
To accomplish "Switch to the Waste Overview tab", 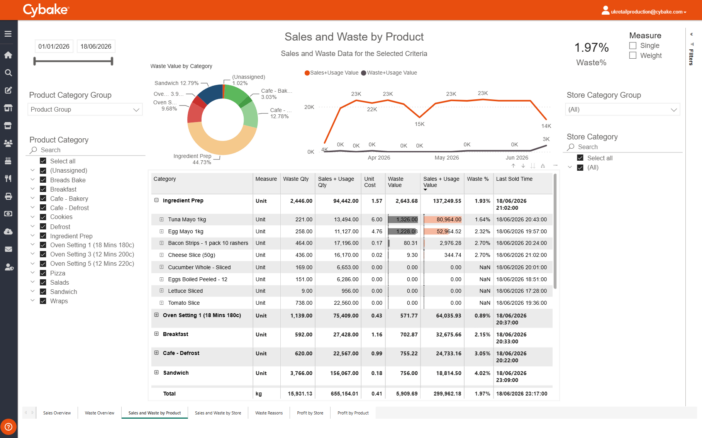I will pyautogui.click(x=99, y=413).
